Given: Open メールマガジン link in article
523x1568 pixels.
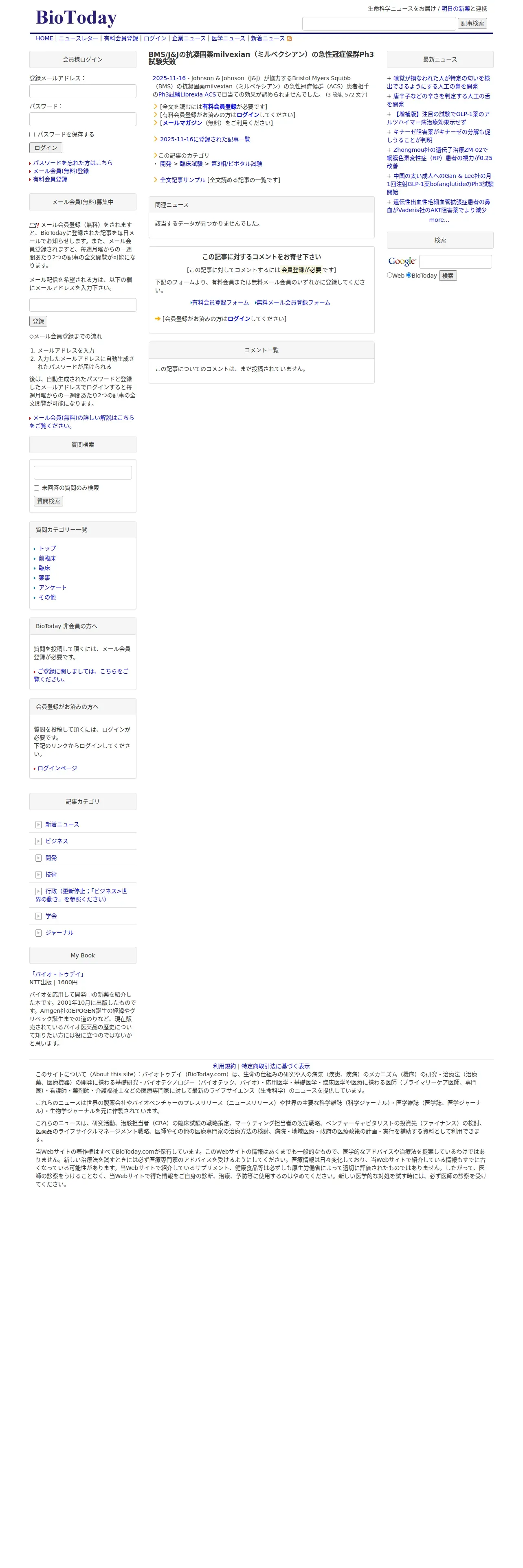Looking at the screenshot, I should click(182, 123).
